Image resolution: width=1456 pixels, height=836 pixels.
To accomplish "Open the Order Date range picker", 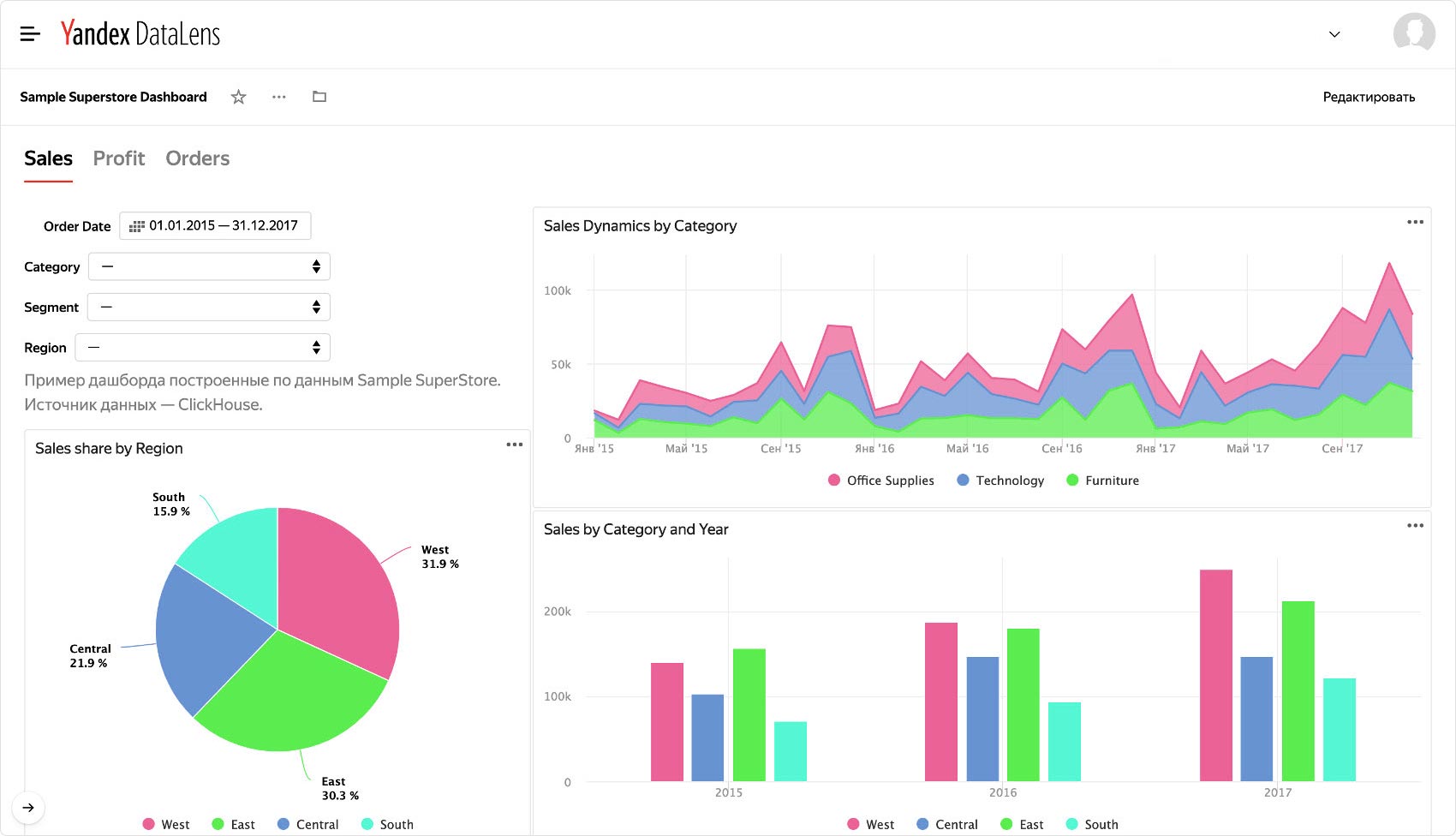I will coord(215,226).
